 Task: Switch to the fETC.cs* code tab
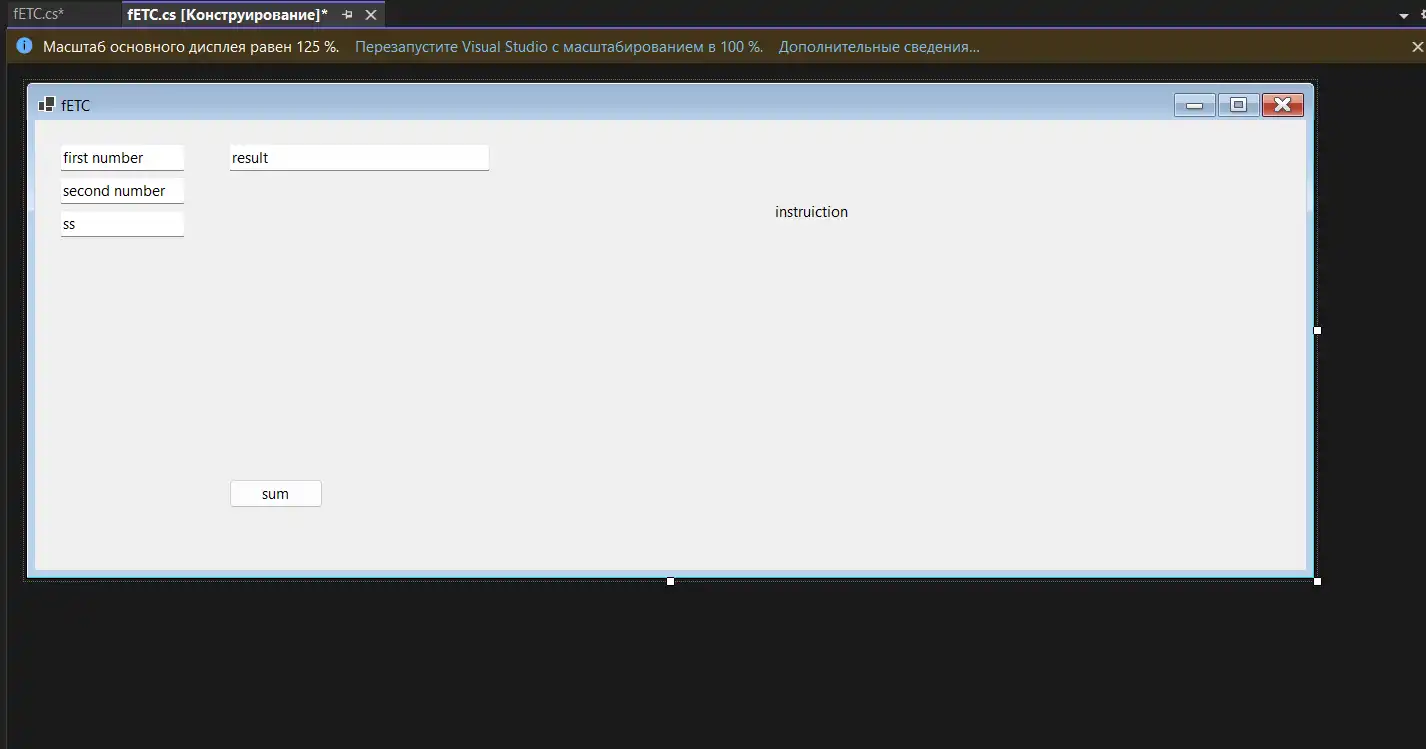[x=39, y=14]
